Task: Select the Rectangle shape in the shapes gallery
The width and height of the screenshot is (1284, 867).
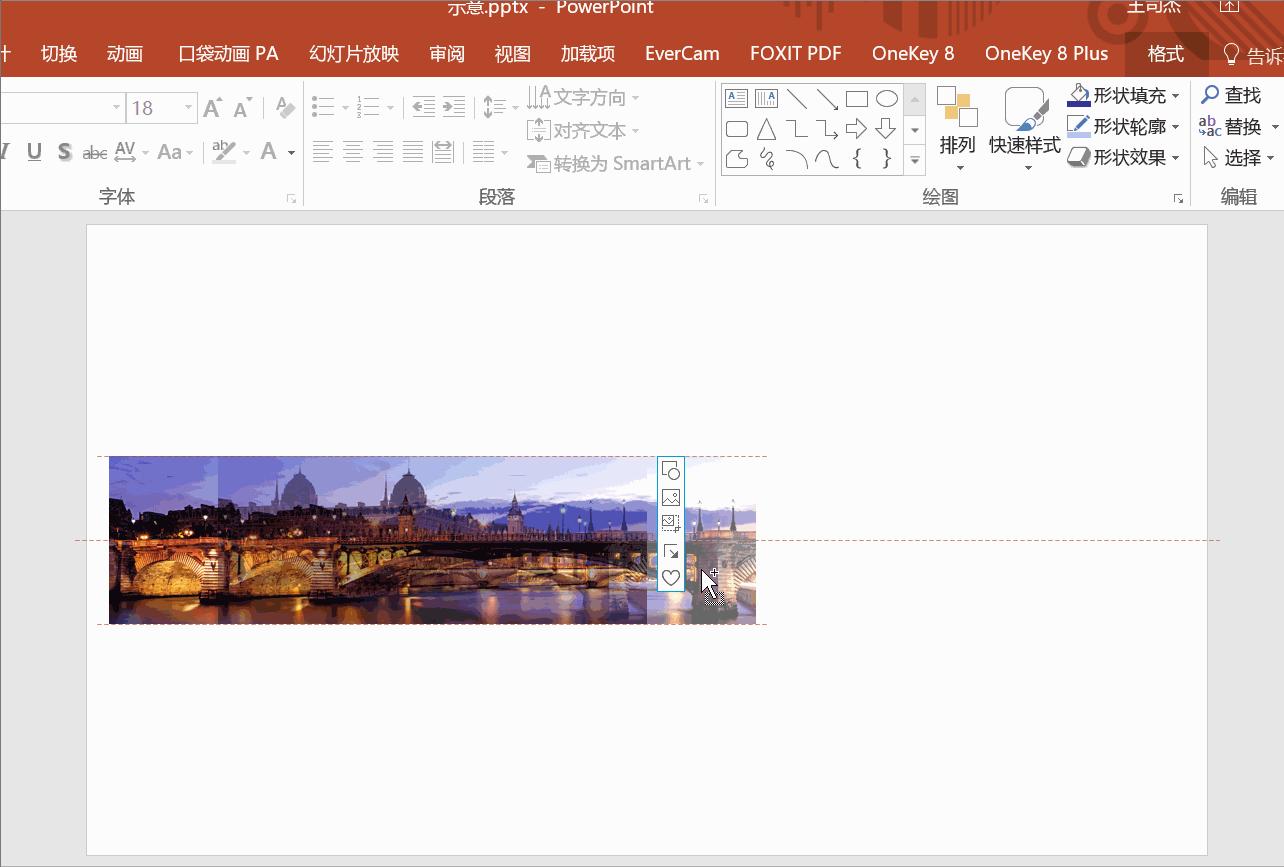Action: pyautogui.click(x=857, y=98)
